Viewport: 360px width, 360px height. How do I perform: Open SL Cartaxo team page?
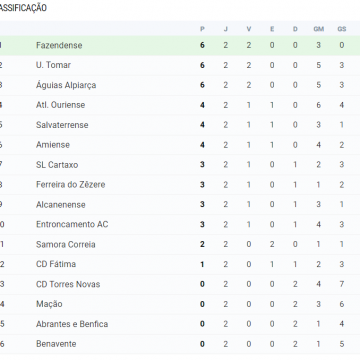pyautogui.click(x=57, y=165)
